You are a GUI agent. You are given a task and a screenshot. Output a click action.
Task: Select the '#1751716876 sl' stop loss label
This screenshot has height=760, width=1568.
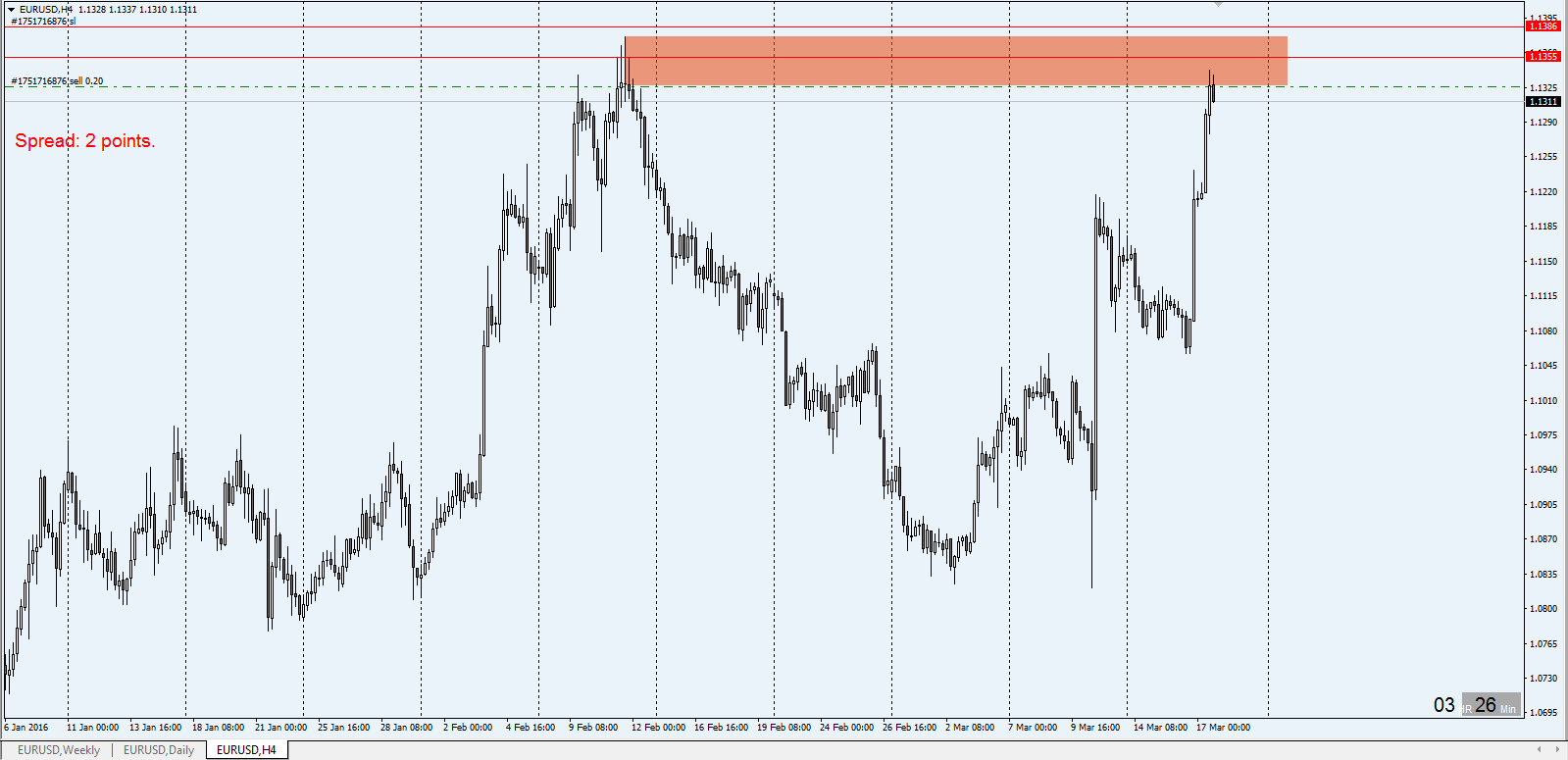pyautogui.click(x=43, y=22)
